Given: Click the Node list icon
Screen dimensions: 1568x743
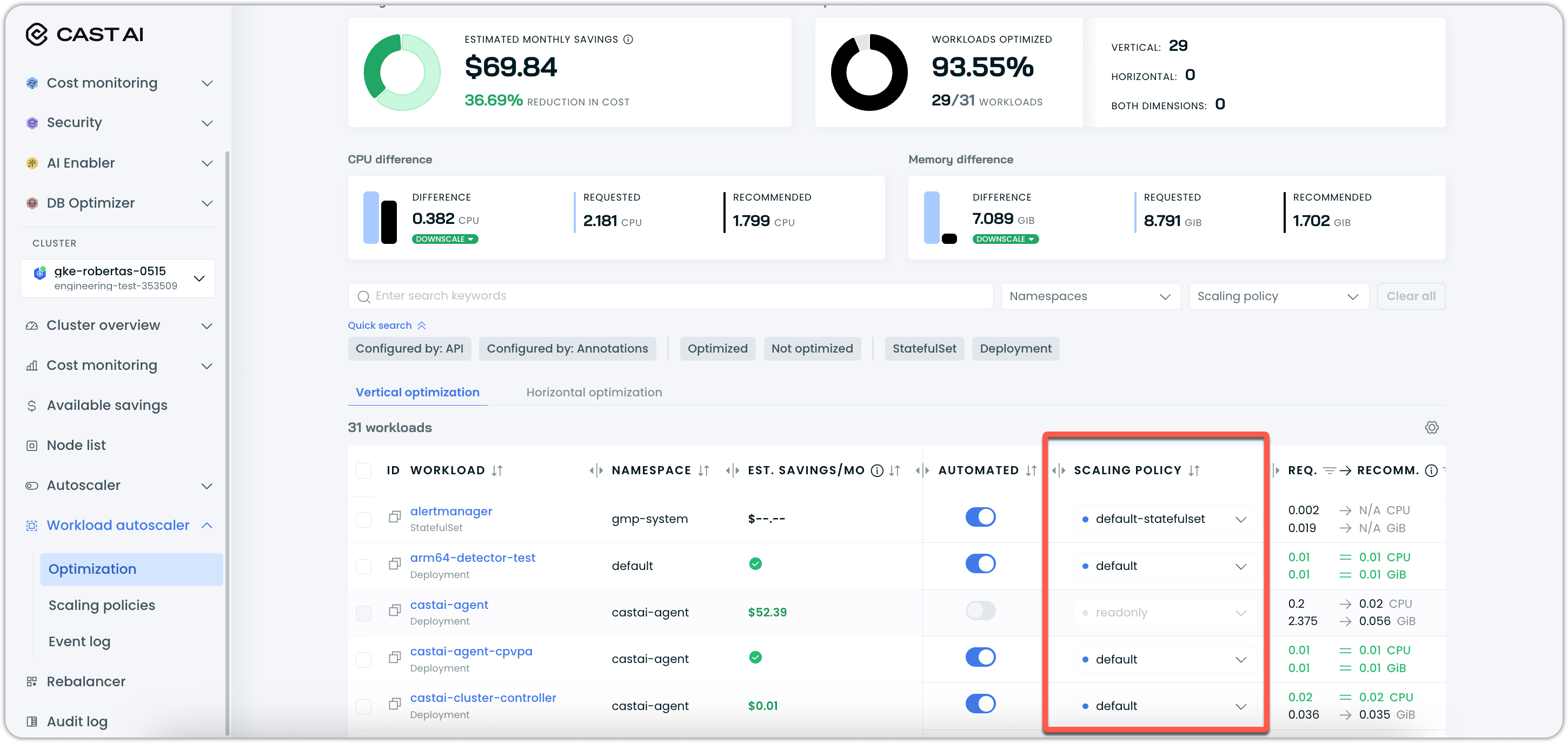Looking at the screenshot, I should coord(32,446).
